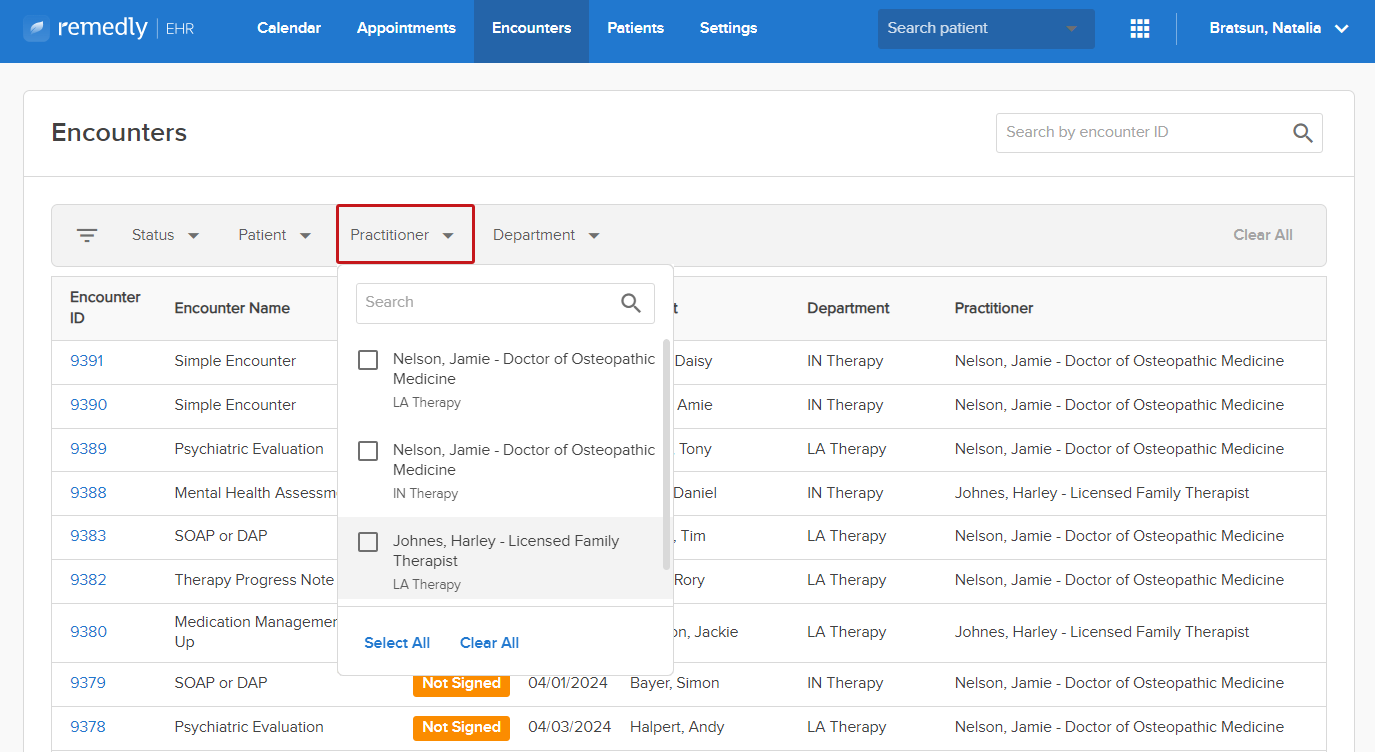Open encounter 9378

(x=88, y=727)
